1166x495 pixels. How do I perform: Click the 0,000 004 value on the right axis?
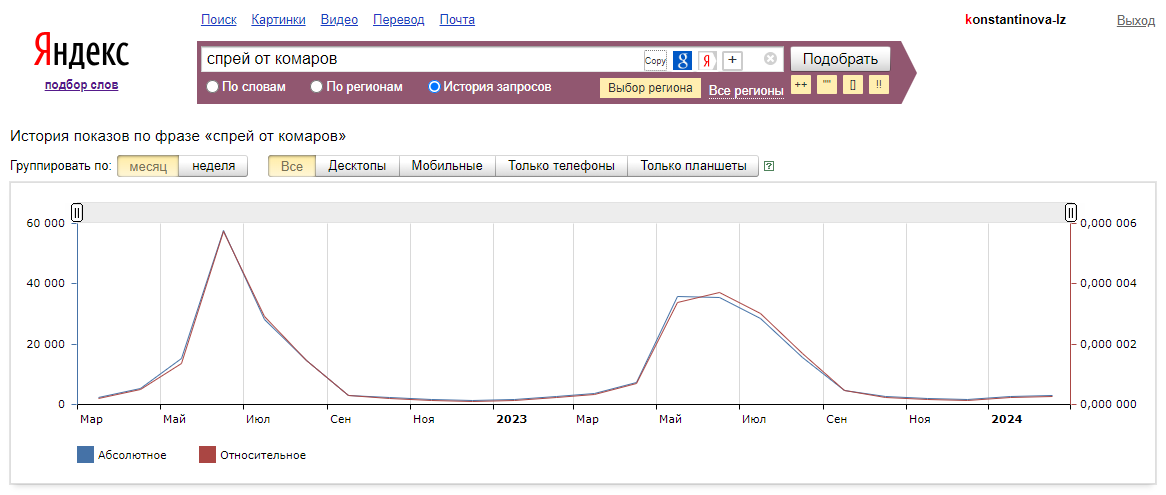[1106, 283]
